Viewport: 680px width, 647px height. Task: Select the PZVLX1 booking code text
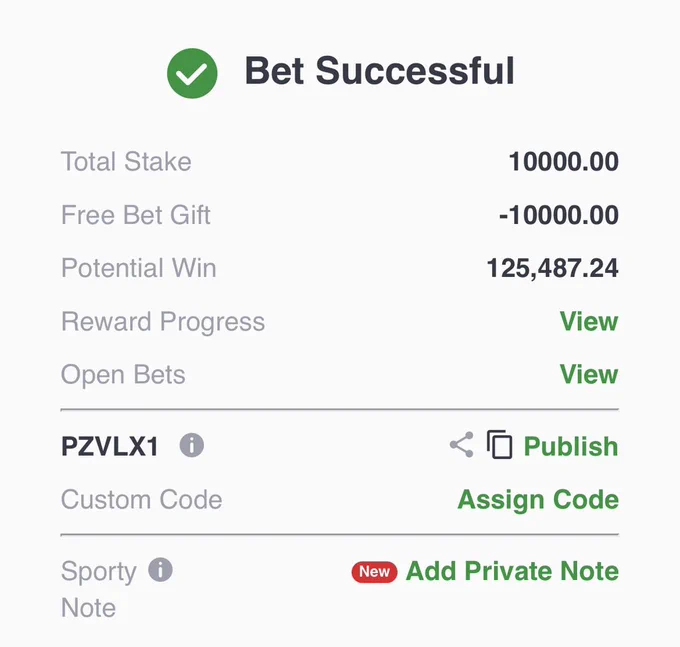pos(110,446)
